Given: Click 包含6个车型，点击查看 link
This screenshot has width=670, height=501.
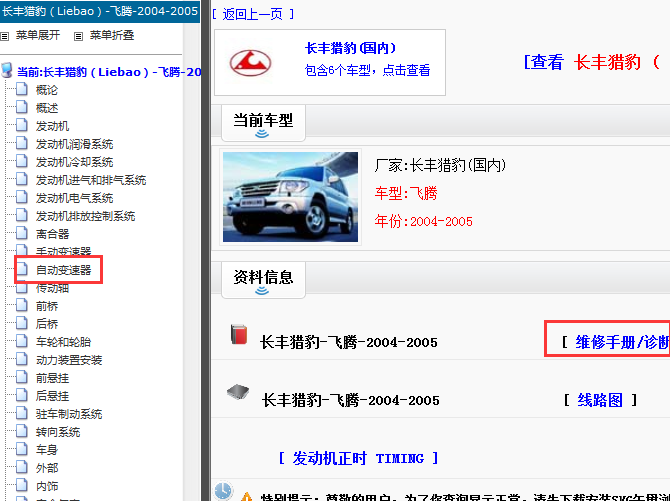Looking at the screenshot, I should (367, 70).
